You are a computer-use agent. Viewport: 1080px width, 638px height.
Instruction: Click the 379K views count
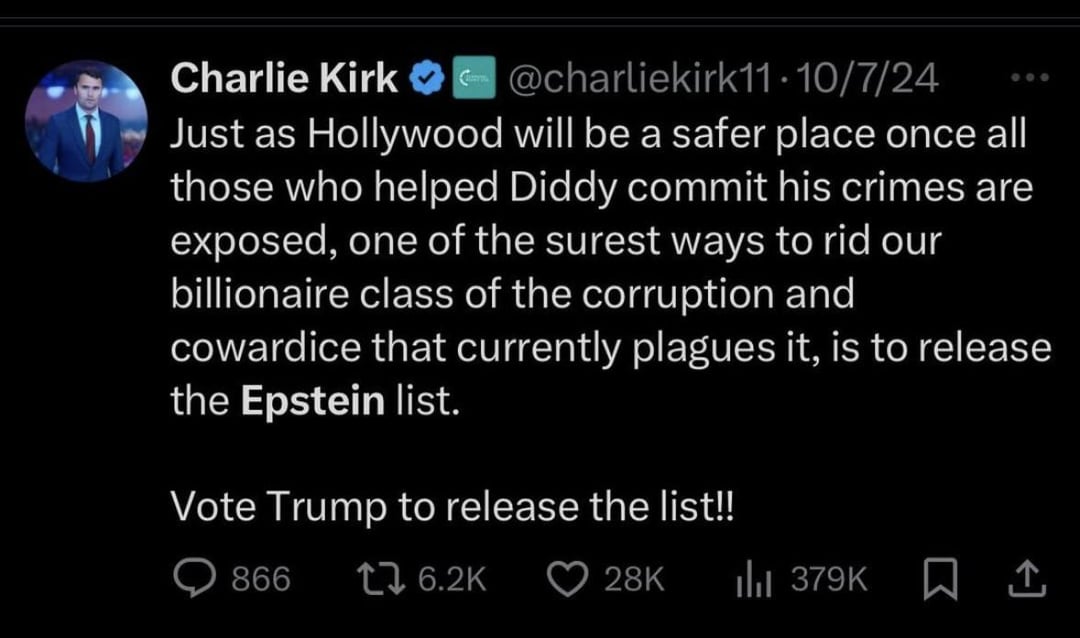[x=829, y=579]
